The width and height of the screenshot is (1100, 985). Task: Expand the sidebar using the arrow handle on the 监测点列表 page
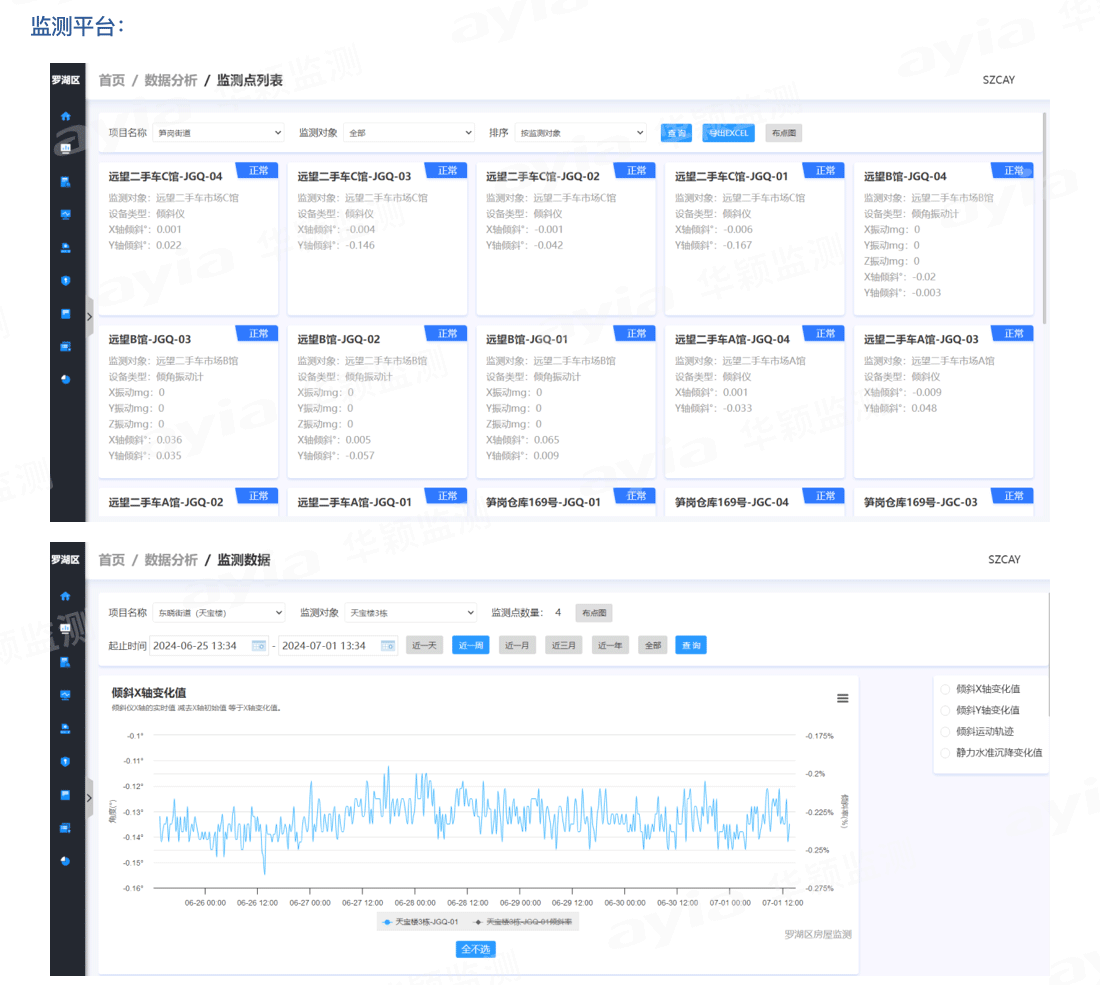coord(89,316)
